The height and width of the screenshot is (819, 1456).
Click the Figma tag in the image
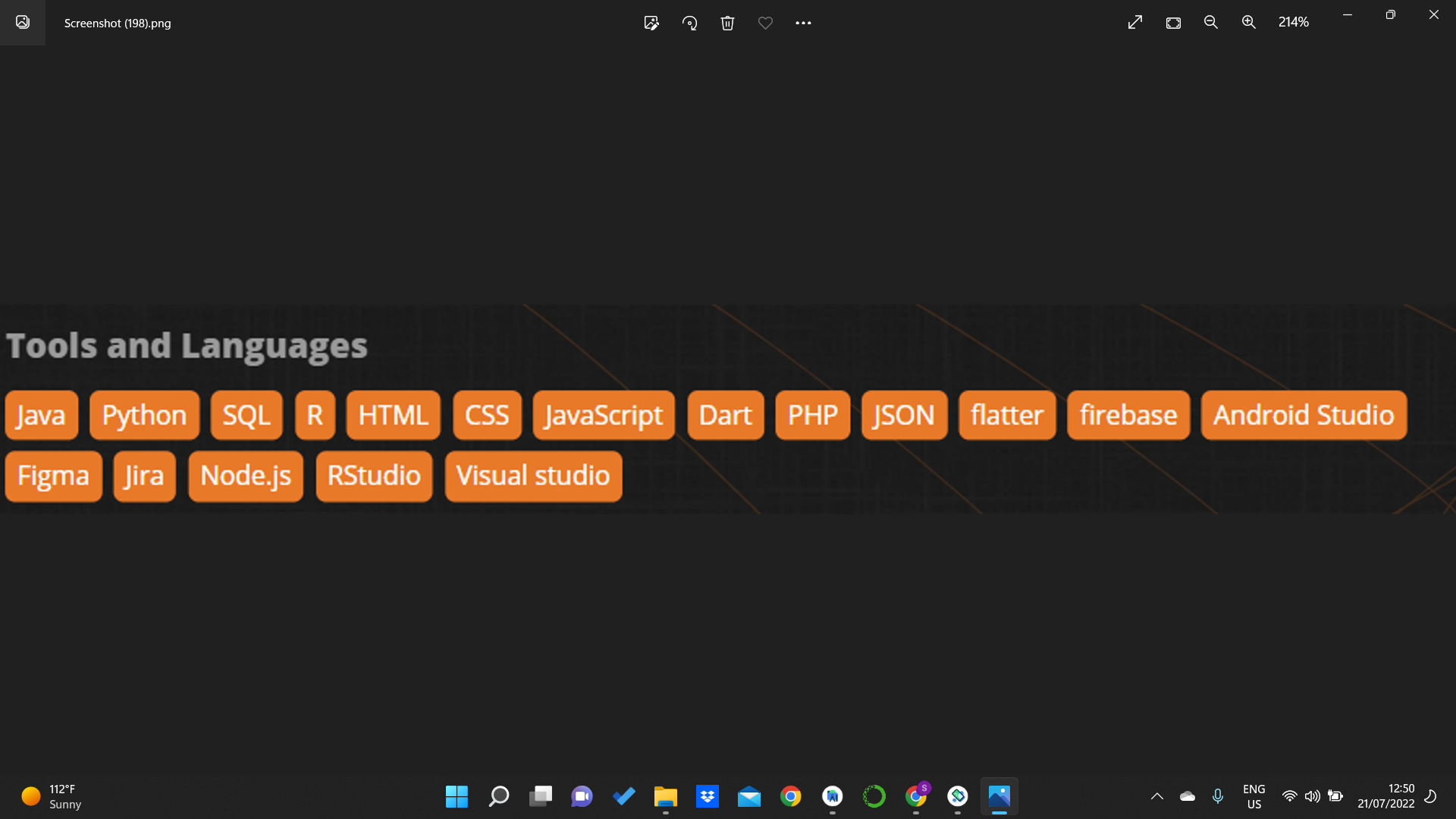(54, 476)
